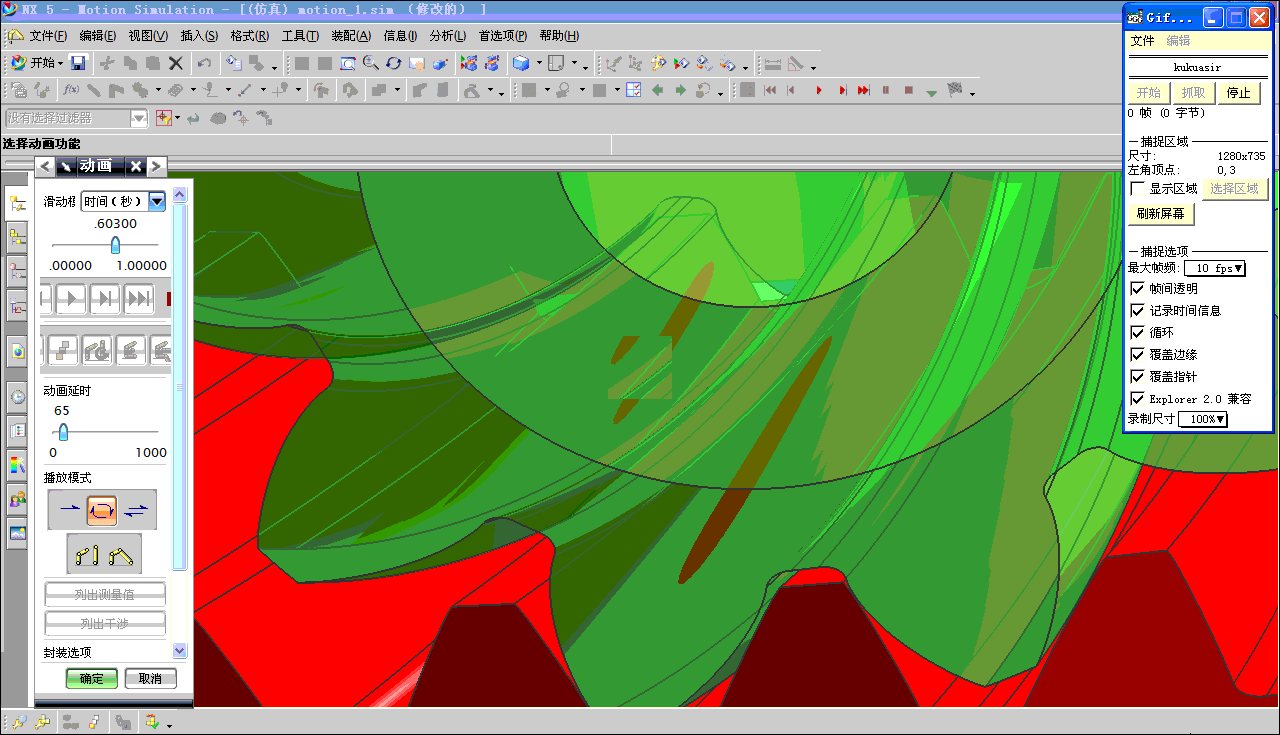Toggle the 覆盖边缘 checkbox
Image resolution: width=1280 pixels, height=735 pixels.
[x=1137, y=354]
